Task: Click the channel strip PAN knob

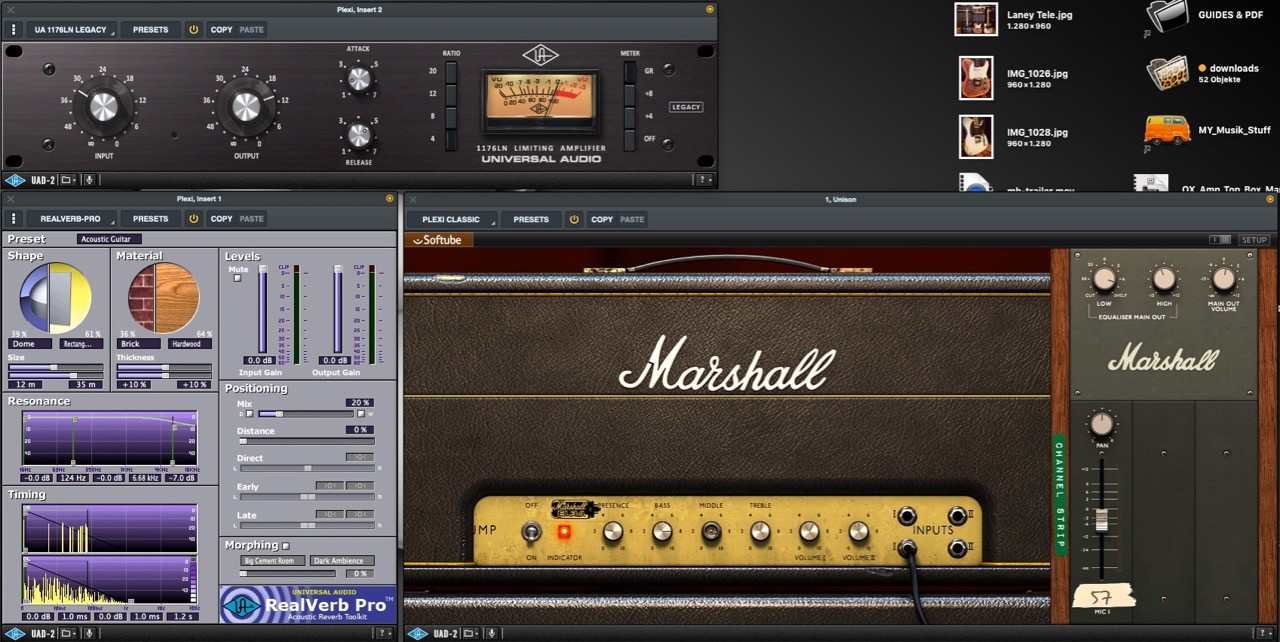Action: pyautogui.click(x=1102, y=424)
